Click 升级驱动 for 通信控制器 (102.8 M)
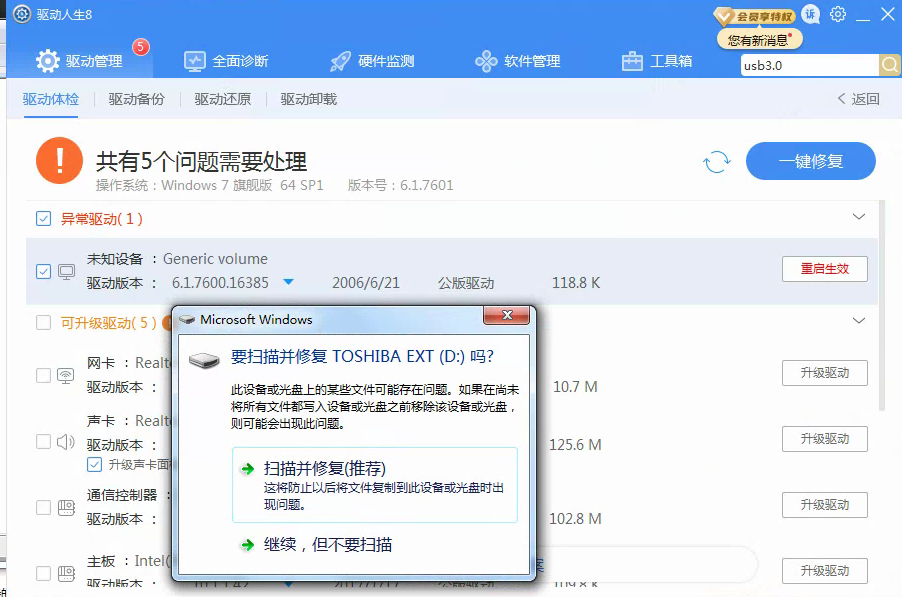 pyautogui.click(x=824, y=505)
